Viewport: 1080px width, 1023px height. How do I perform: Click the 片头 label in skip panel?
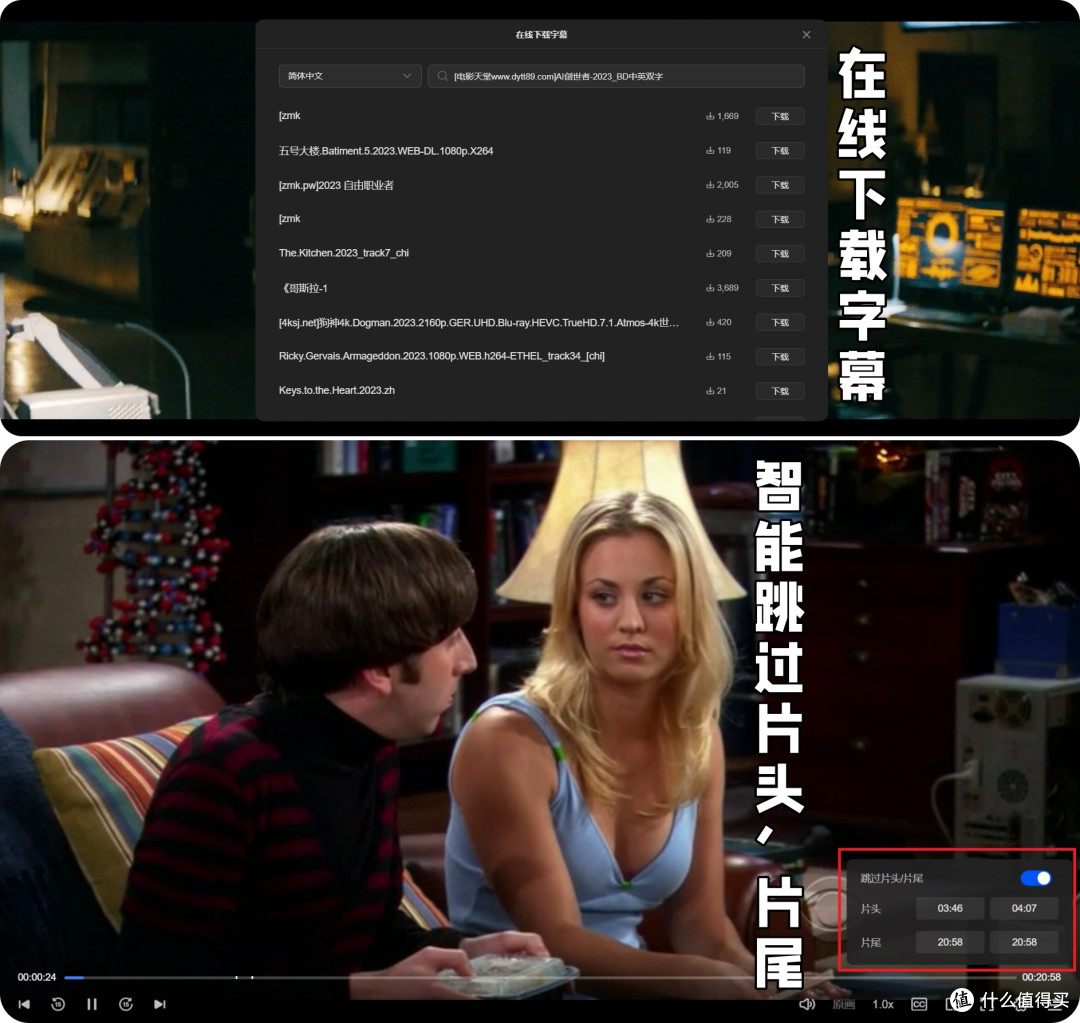coord(871,908)
